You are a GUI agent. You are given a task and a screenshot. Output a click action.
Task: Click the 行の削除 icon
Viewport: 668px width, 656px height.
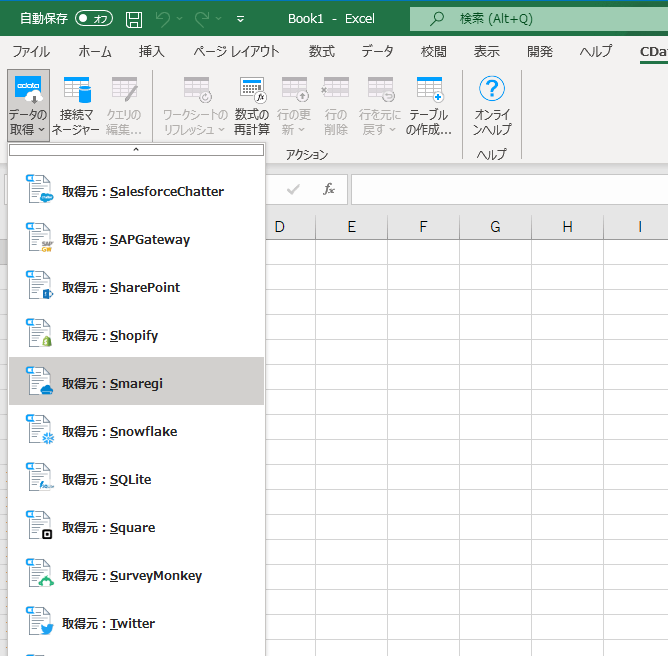pyautogui.click(x=336, y=90)
